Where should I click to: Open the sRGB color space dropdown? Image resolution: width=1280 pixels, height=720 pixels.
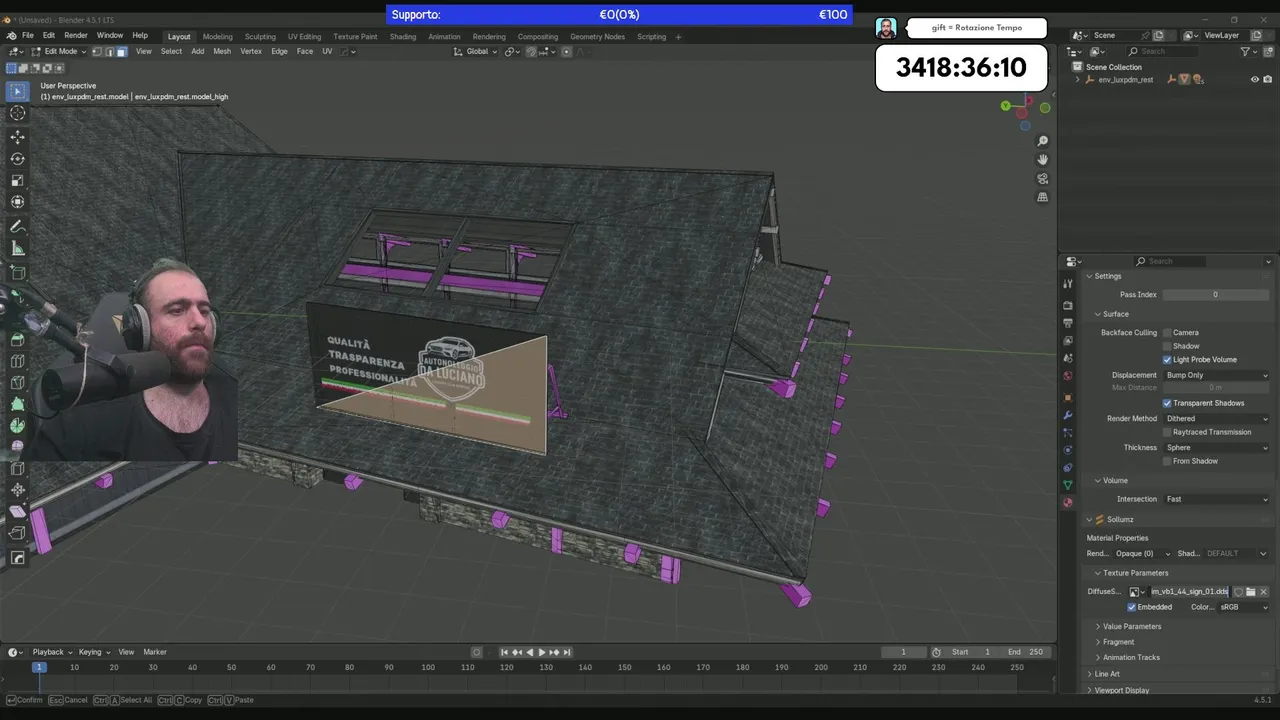tap(1243, 607)
